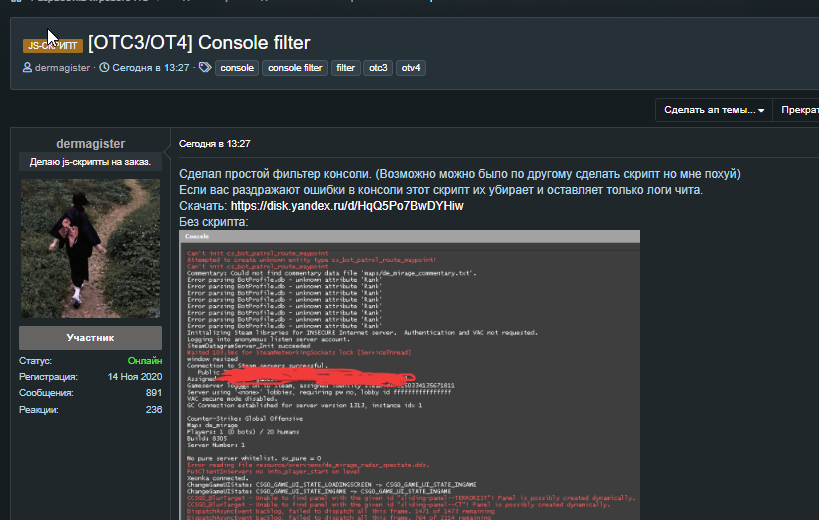Open the filter tag
This screenshot has width=819, height=520.
point(345,68)
